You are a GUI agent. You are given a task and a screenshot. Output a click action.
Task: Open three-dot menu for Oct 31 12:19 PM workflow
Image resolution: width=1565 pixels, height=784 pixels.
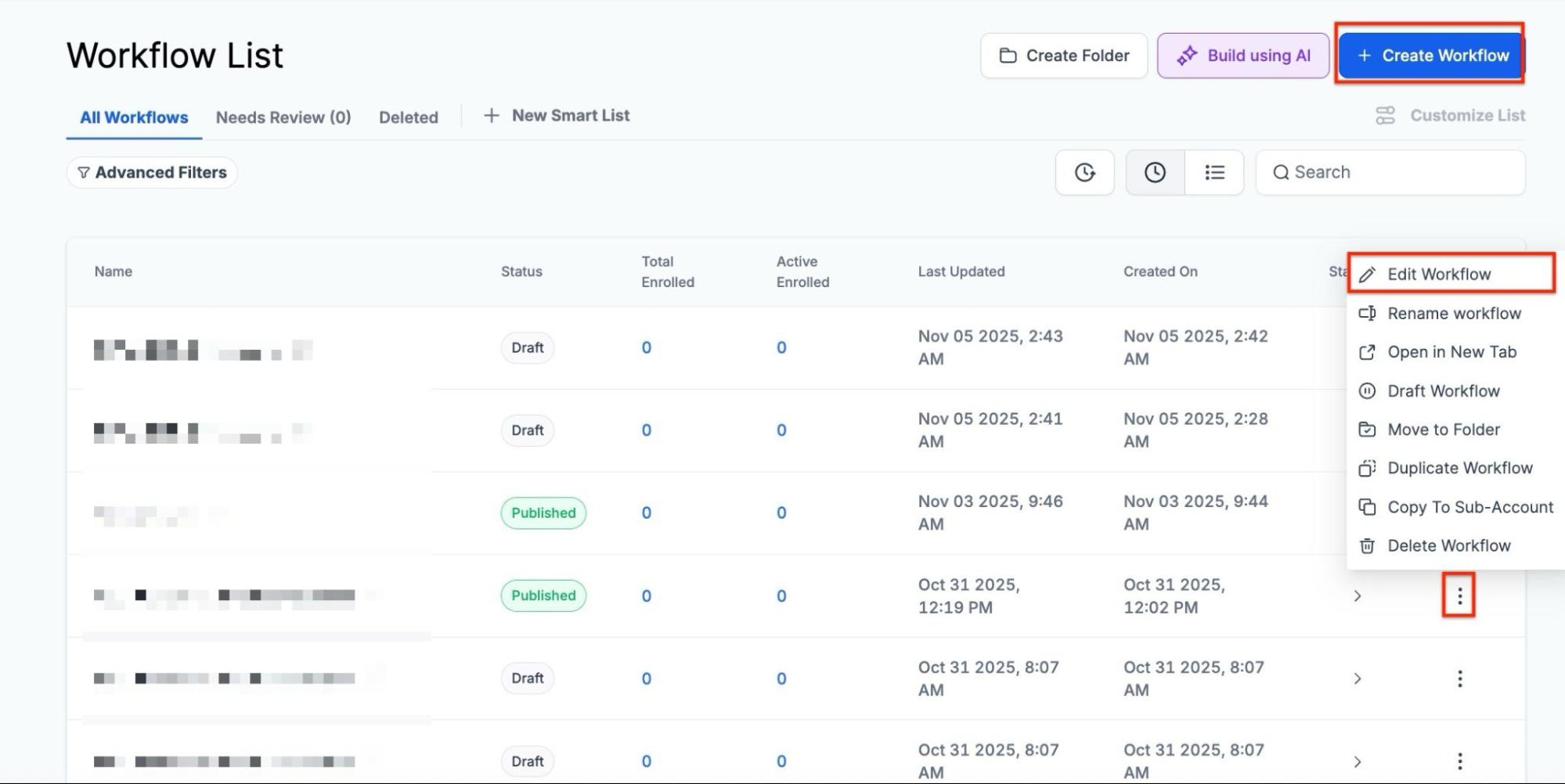pos(1459,596)
